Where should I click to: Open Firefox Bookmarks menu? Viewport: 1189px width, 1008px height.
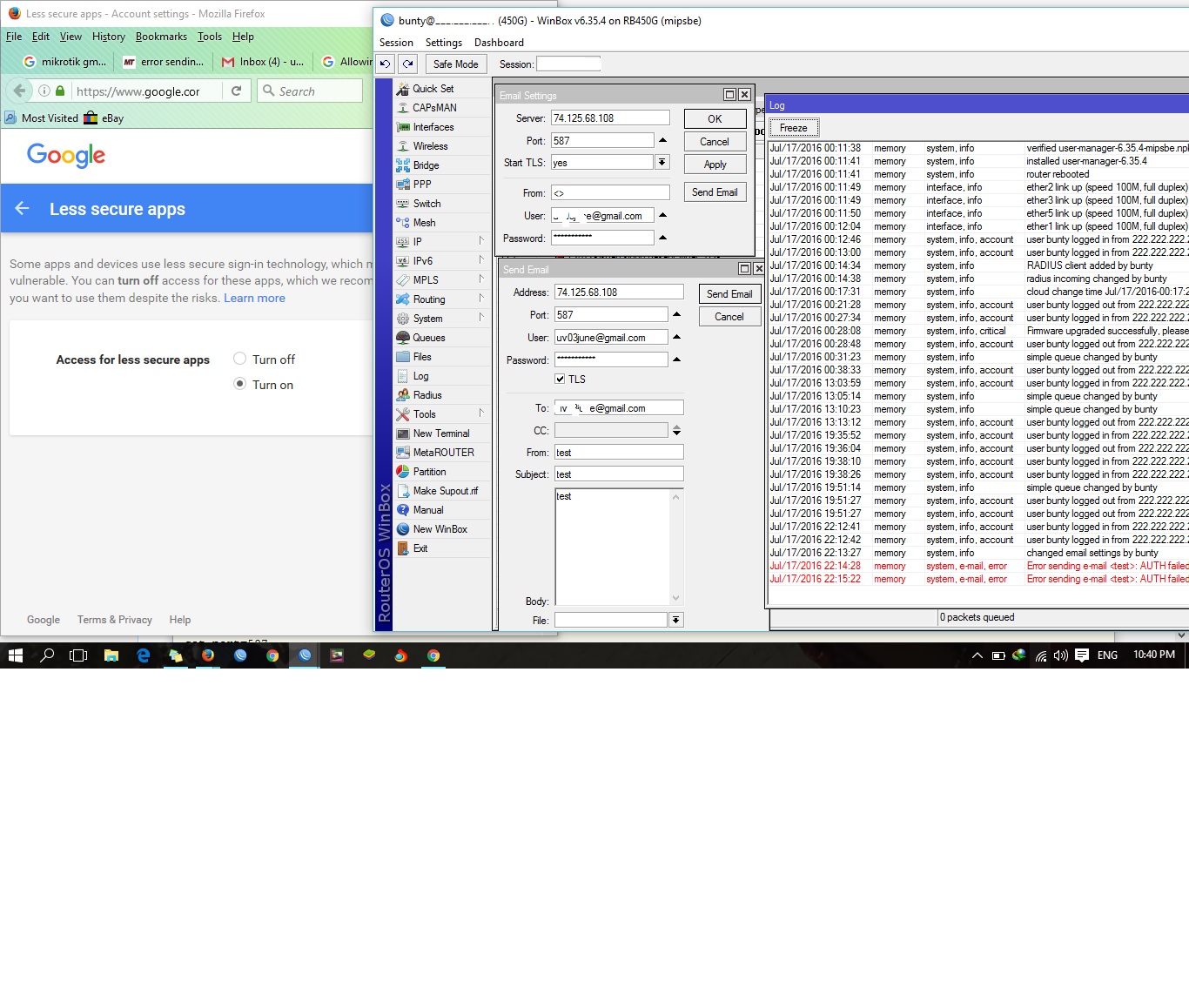pos(161,37)
